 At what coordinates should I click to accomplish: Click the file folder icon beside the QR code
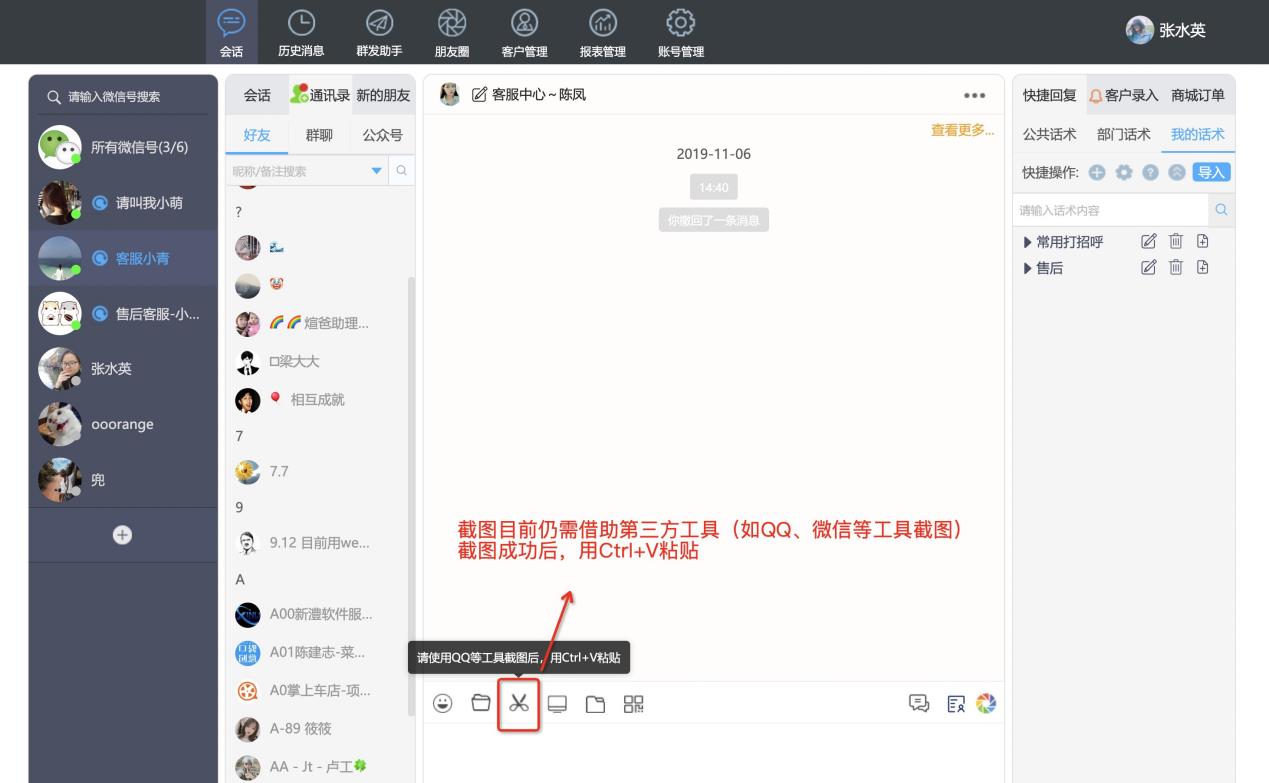595,704
